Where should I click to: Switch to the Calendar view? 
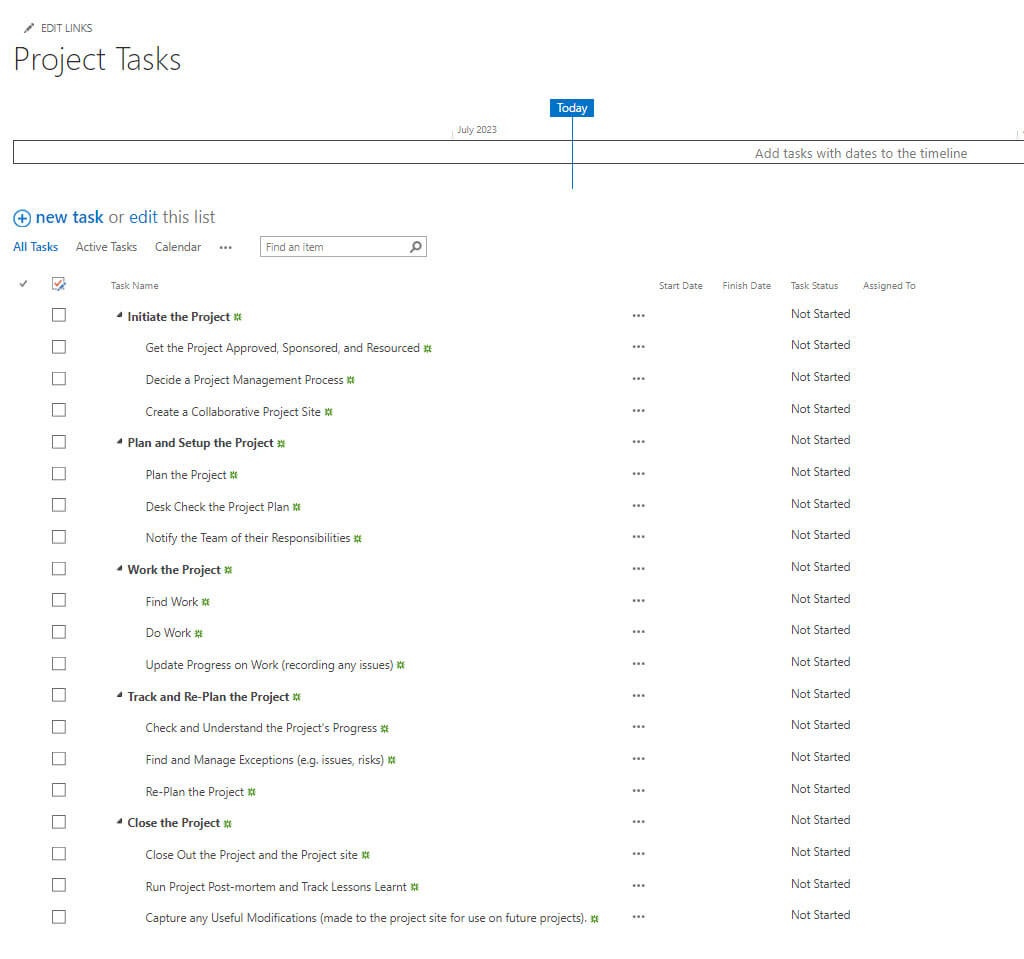pyautogui.click(x=178, y=247)
